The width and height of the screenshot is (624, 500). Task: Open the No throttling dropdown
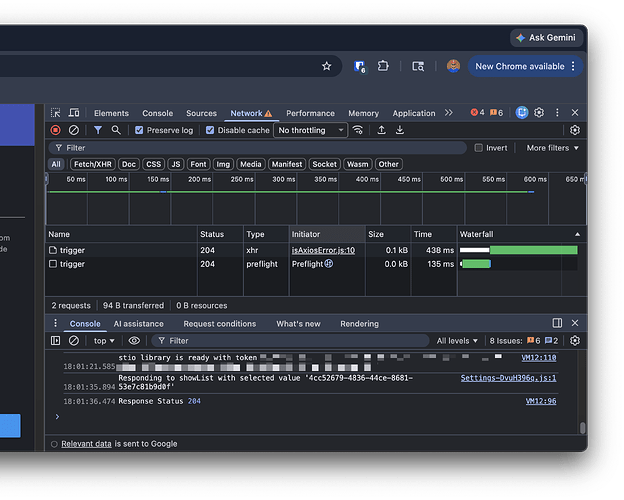(310, 130)
